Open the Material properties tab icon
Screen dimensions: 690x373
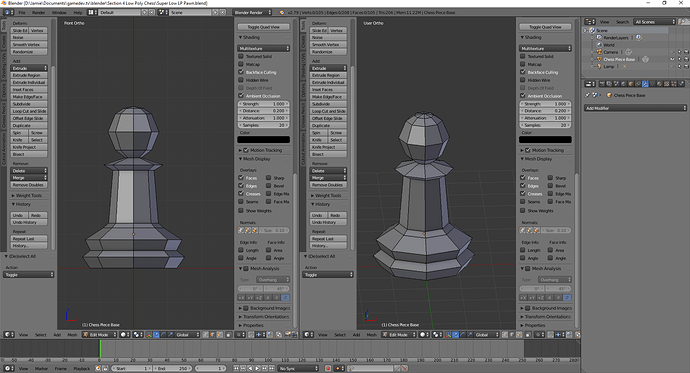[660, 84]
